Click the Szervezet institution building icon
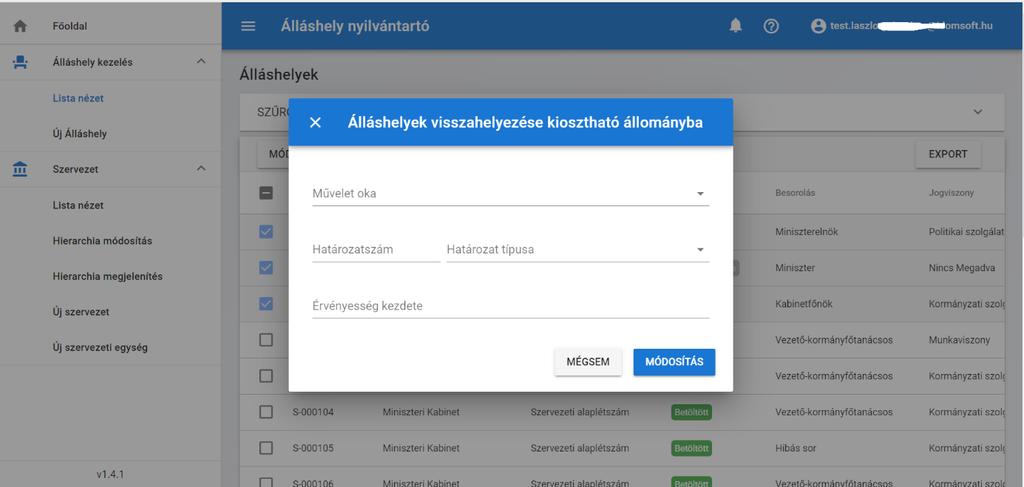Screen dimensions: 1024x487 (x=20, y=169)
